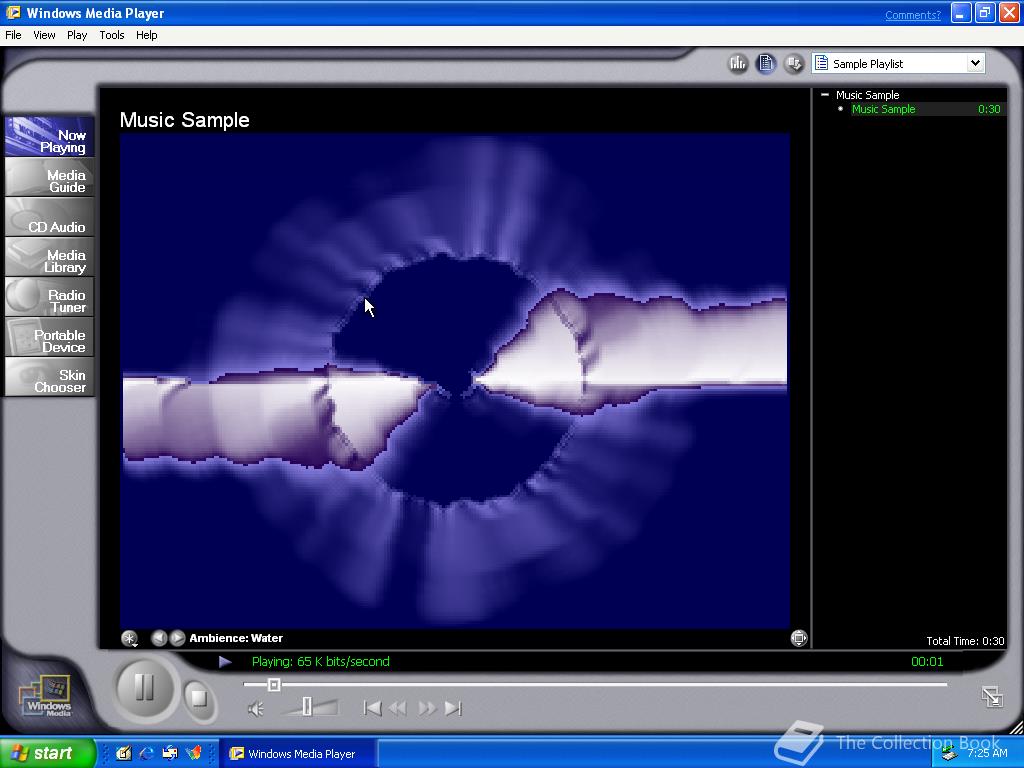
Task: Open the MSN butterfly quick launch icon
Action: (x=194, y=753)
